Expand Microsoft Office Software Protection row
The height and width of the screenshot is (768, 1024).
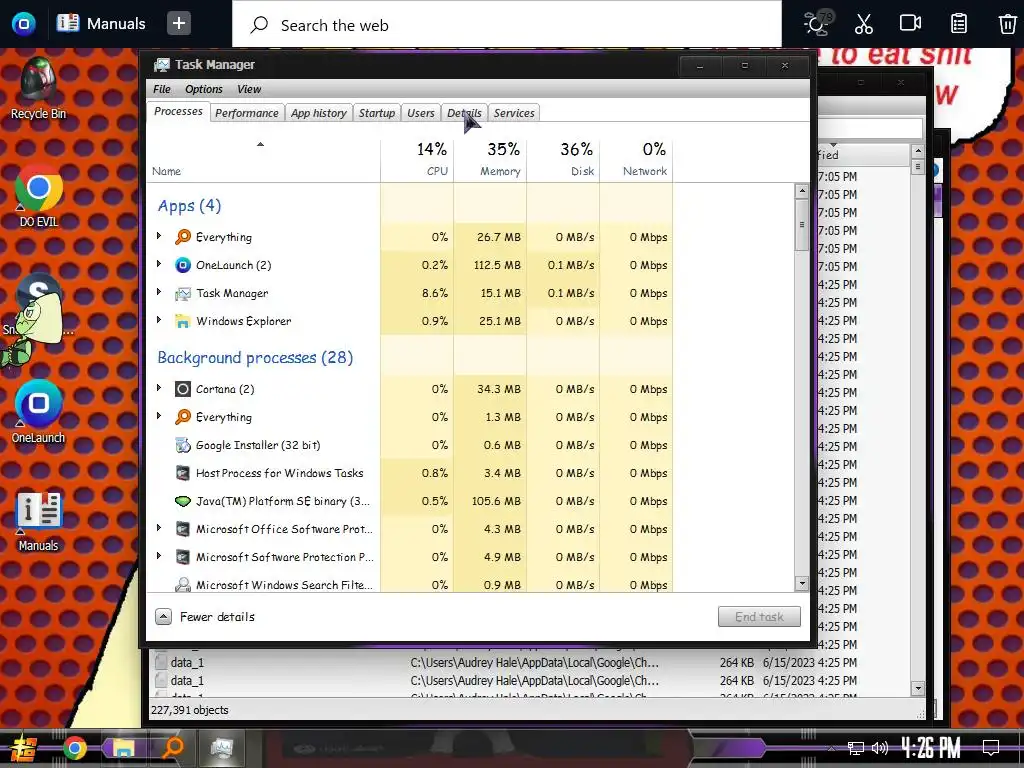click(159, 528)
